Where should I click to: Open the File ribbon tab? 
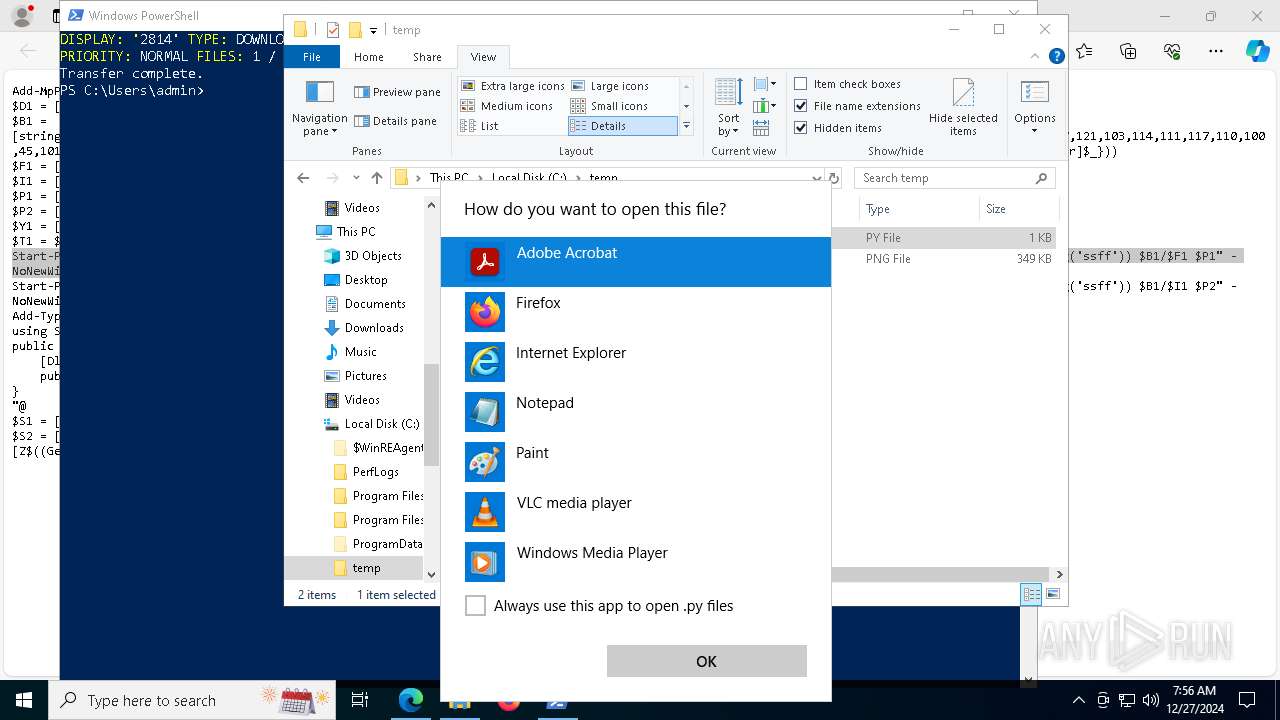(312, 57)
